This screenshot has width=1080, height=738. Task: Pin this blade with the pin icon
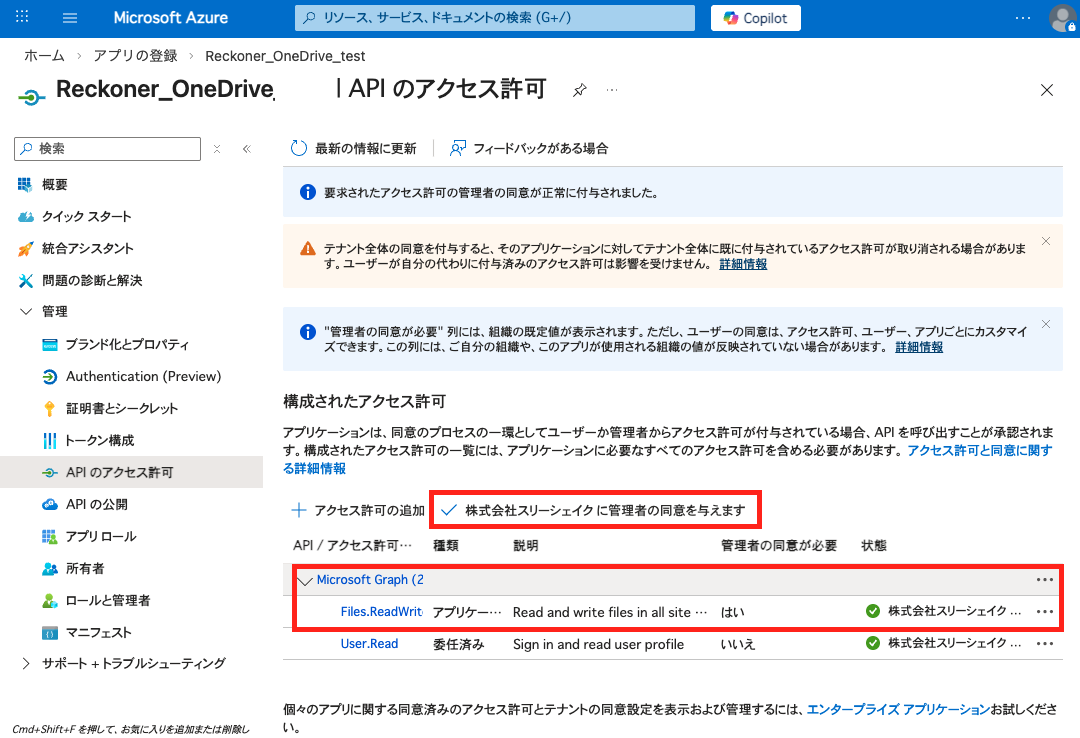pos(580,90)
